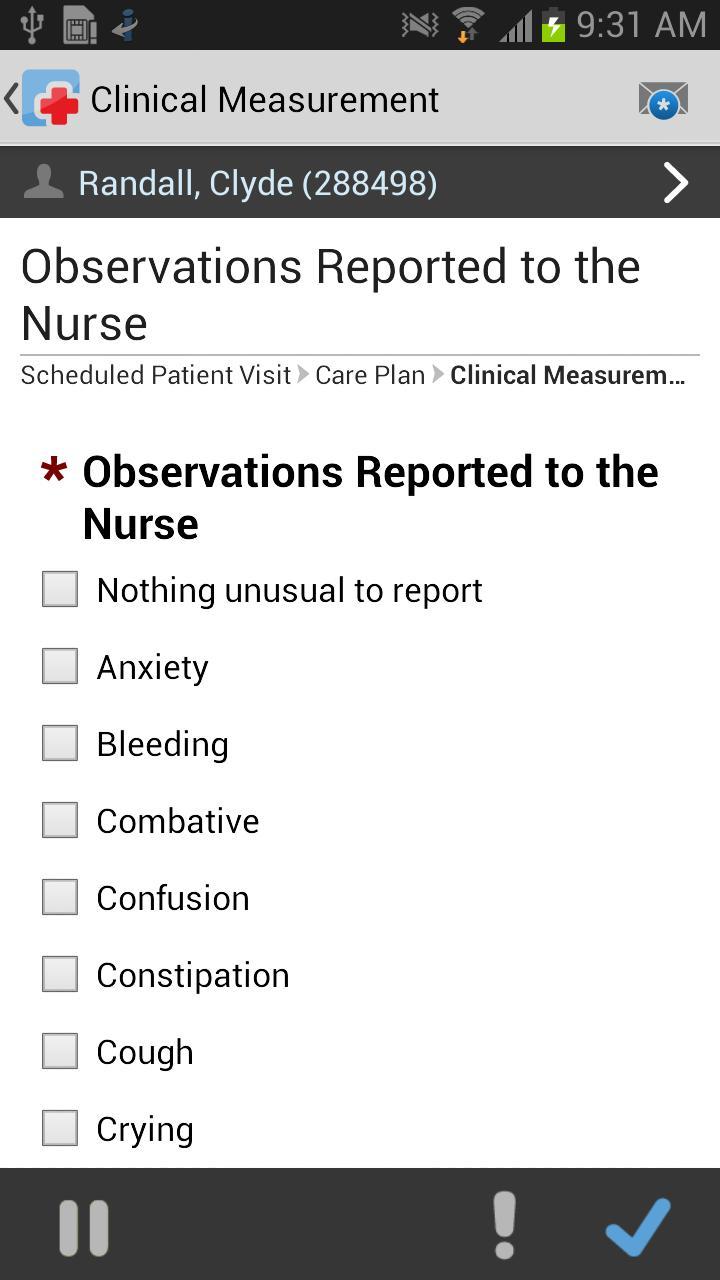Screen dimensions: 720x1280
Task: Tap the Clinical Measurement title
Action: (265, 99)
